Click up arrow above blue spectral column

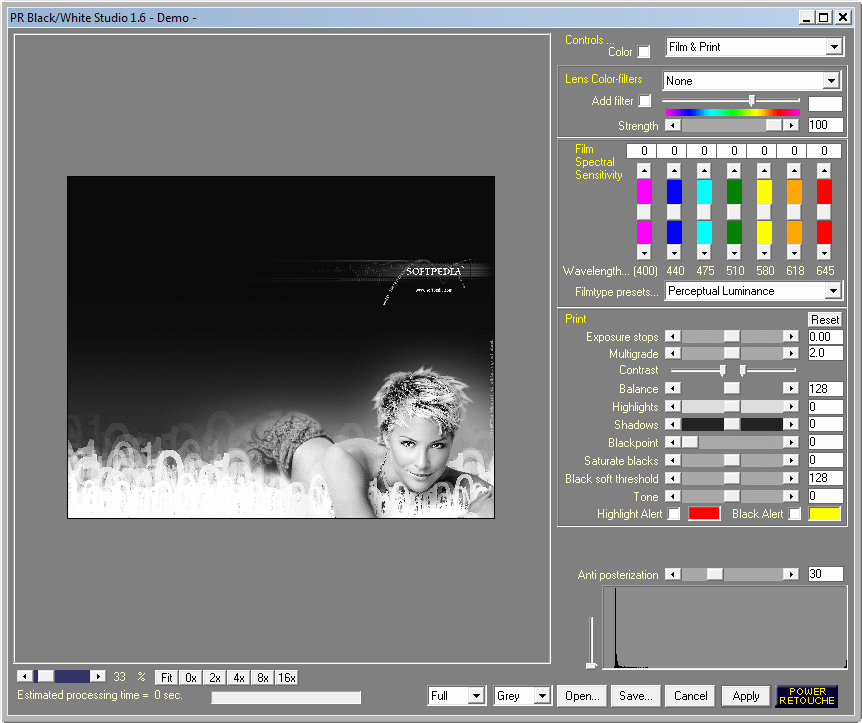(x=674, y=171)
